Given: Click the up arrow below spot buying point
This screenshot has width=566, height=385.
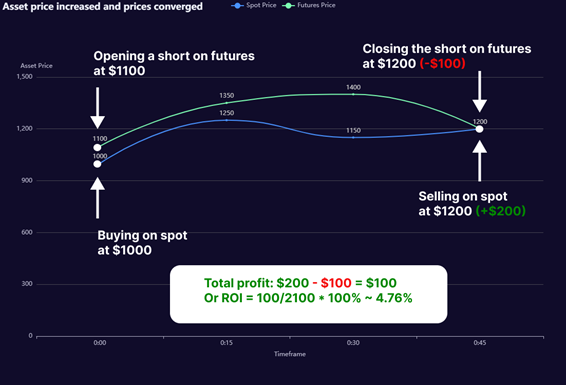Looking at the screenshot, I should [97, 198].
